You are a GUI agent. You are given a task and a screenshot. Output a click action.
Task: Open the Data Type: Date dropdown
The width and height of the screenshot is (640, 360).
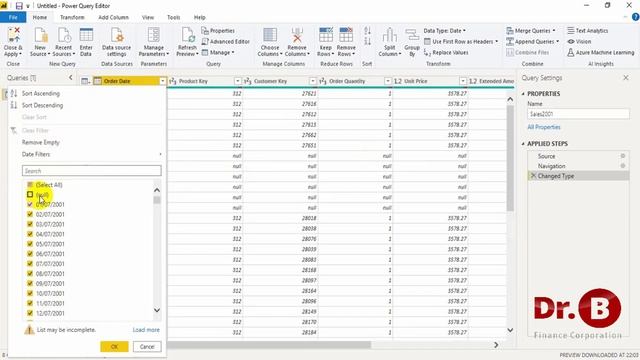[444, 31]
